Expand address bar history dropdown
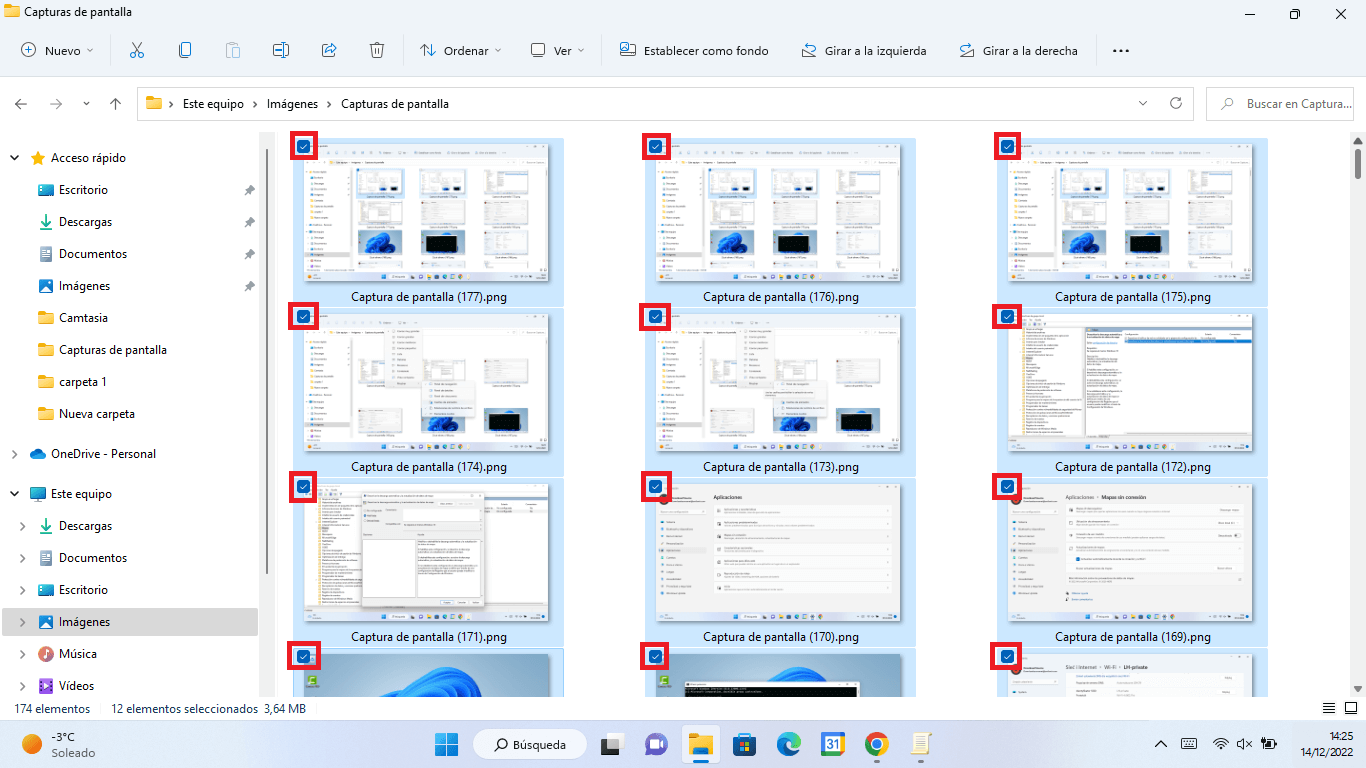 point(1143,103)
